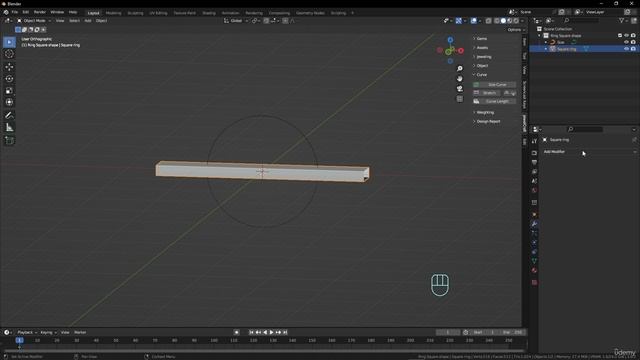Open the Render properties tab icon
Image resolution: width=640 pixels, height=360 pixels.
(534, 153)
